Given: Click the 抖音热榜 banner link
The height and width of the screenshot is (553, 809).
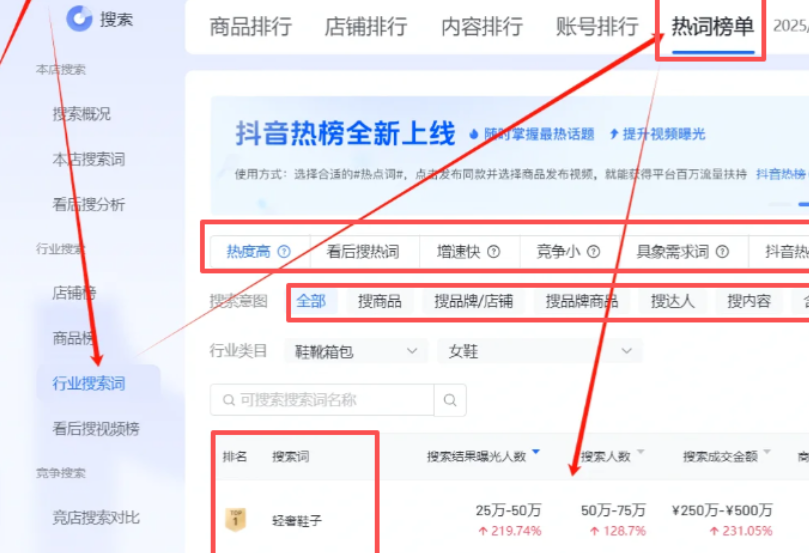Looking at the screenshot, I should (781, 174).
